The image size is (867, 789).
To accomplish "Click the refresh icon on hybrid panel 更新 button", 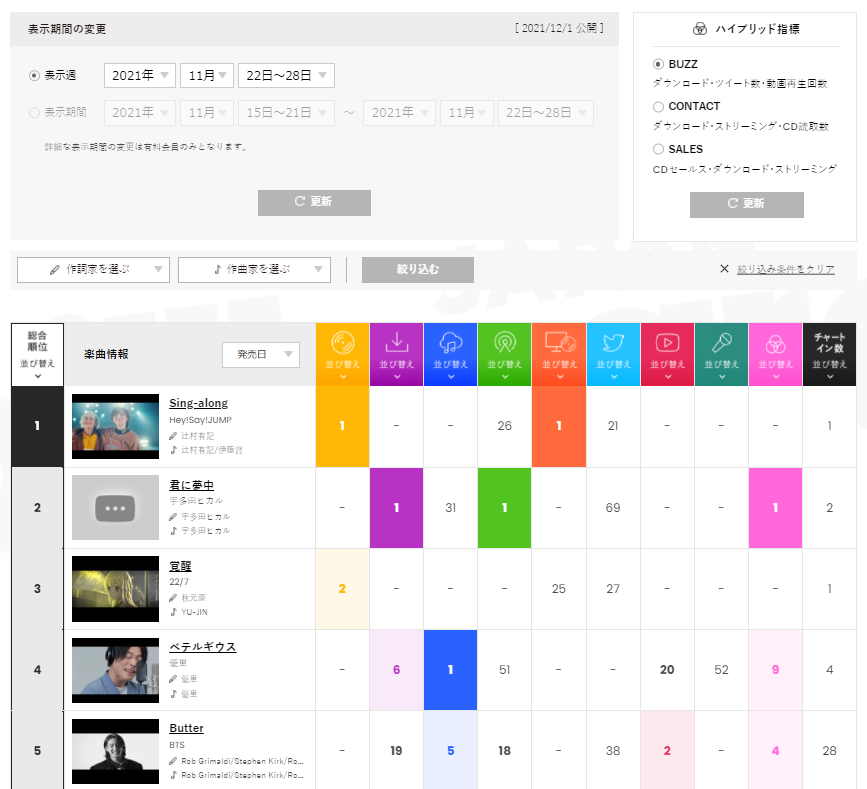I will (733, 203).
